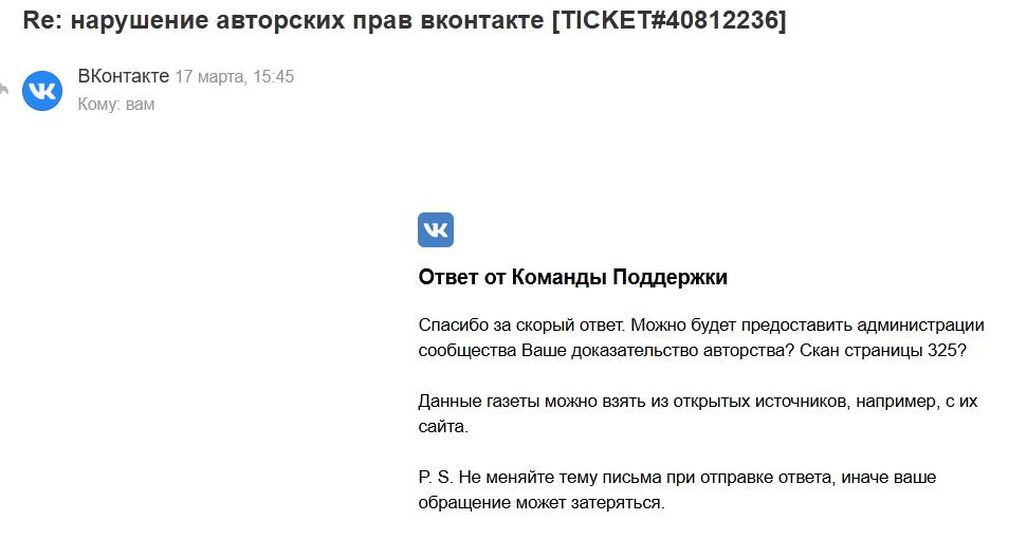Click the gray reply arrow icon at left edge
This screenshot has width=1027, height=539.
pyautogui.click(x=3, y=88)
